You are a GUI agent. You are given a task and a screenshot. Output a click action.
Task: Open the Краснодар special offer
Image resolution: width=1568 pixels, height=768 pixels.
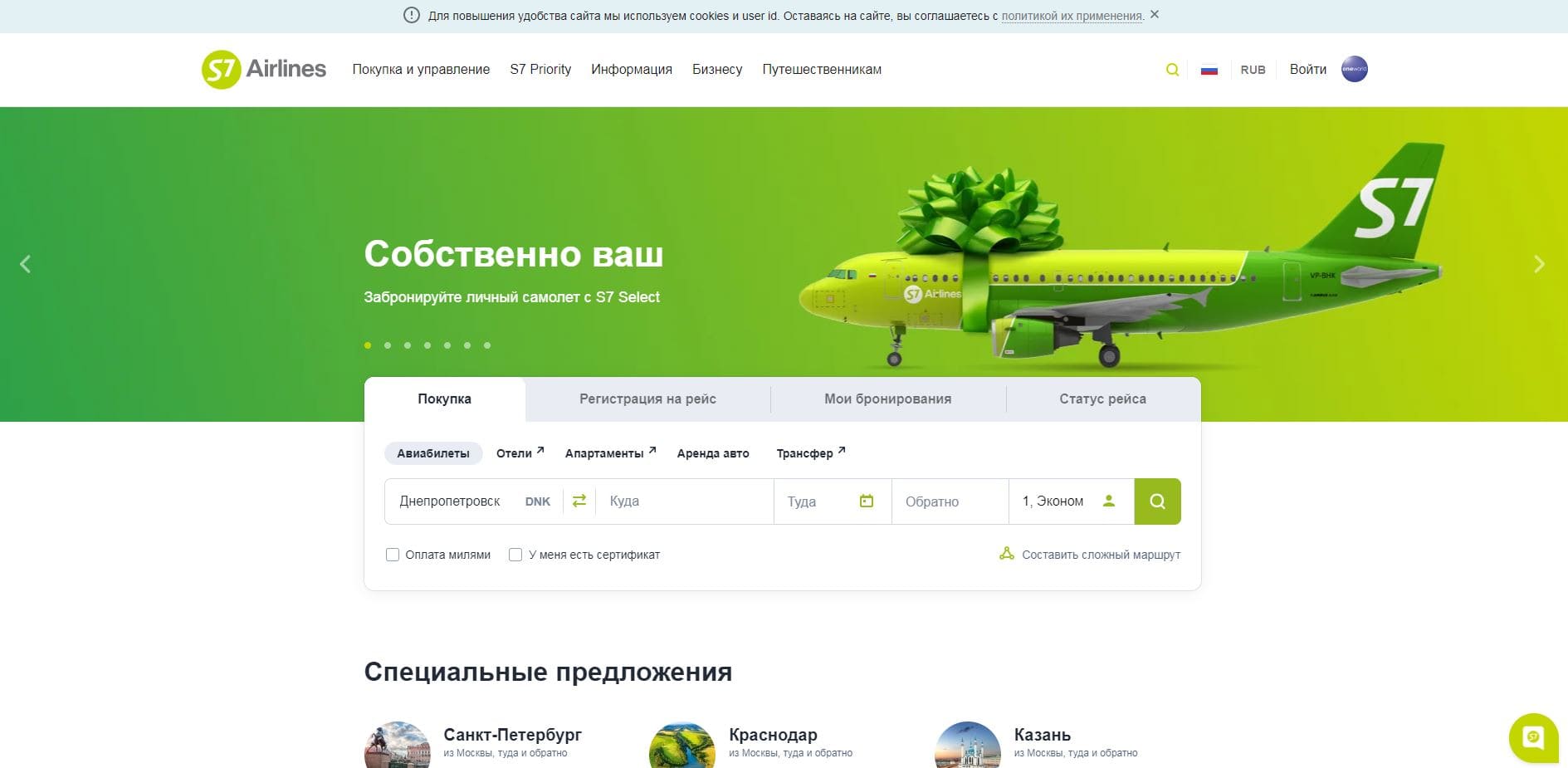773,735
